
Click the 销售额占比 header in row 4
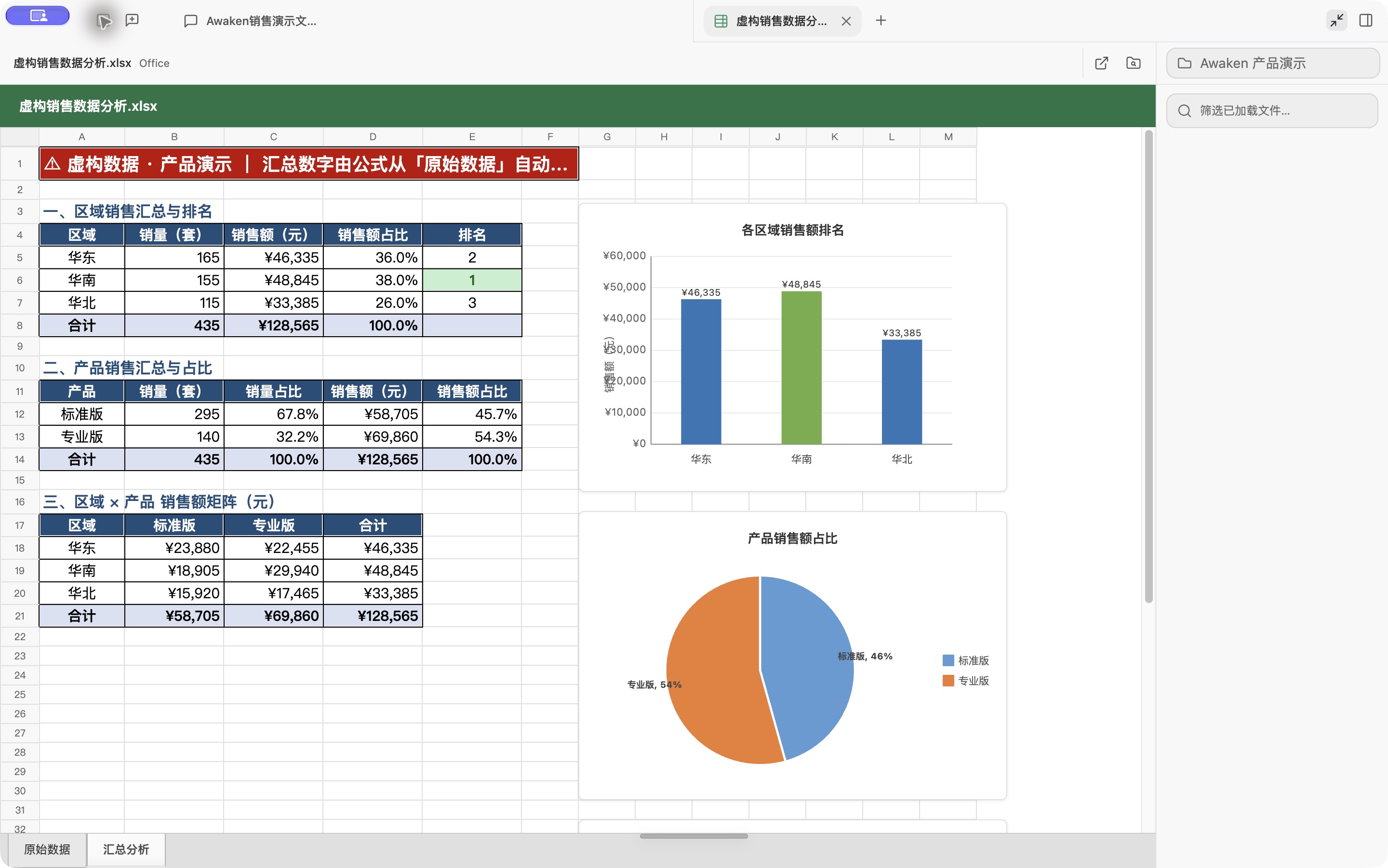click(x=373, y=235)
